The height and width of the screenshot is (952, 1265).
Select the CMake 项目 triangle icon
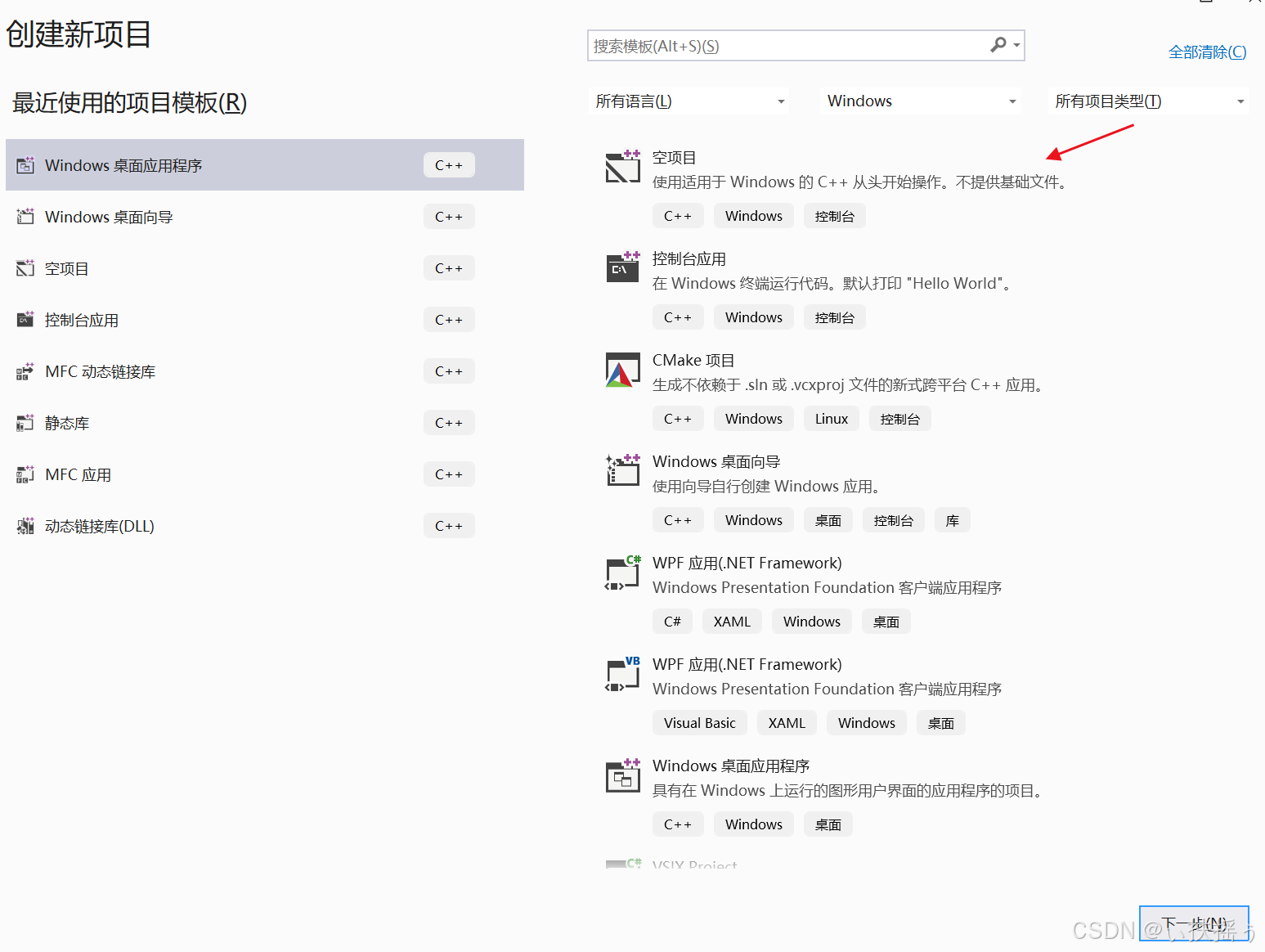[x=622, y=370]
